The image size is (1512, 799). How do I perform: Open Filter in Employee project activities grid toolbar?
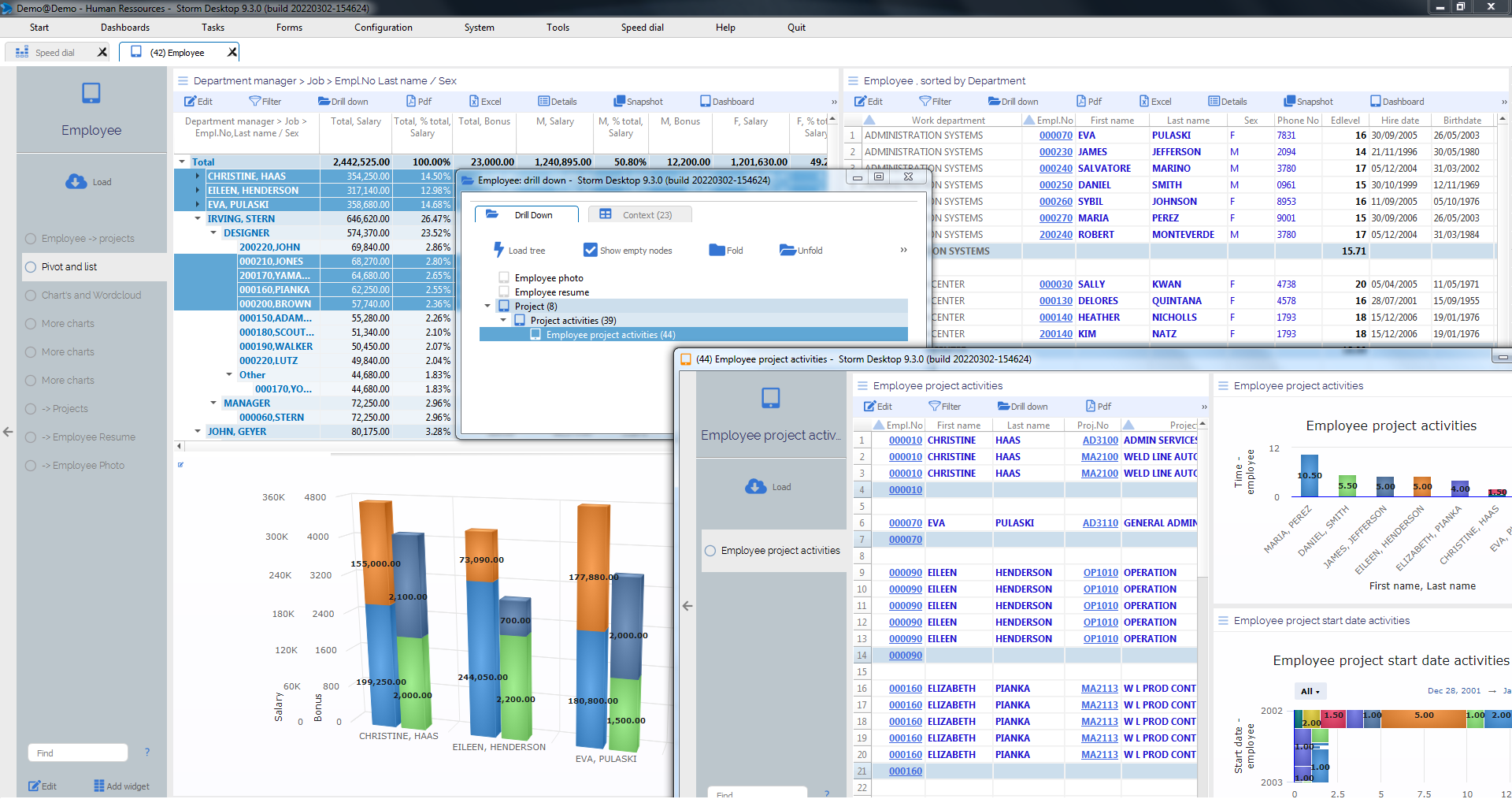944,407
